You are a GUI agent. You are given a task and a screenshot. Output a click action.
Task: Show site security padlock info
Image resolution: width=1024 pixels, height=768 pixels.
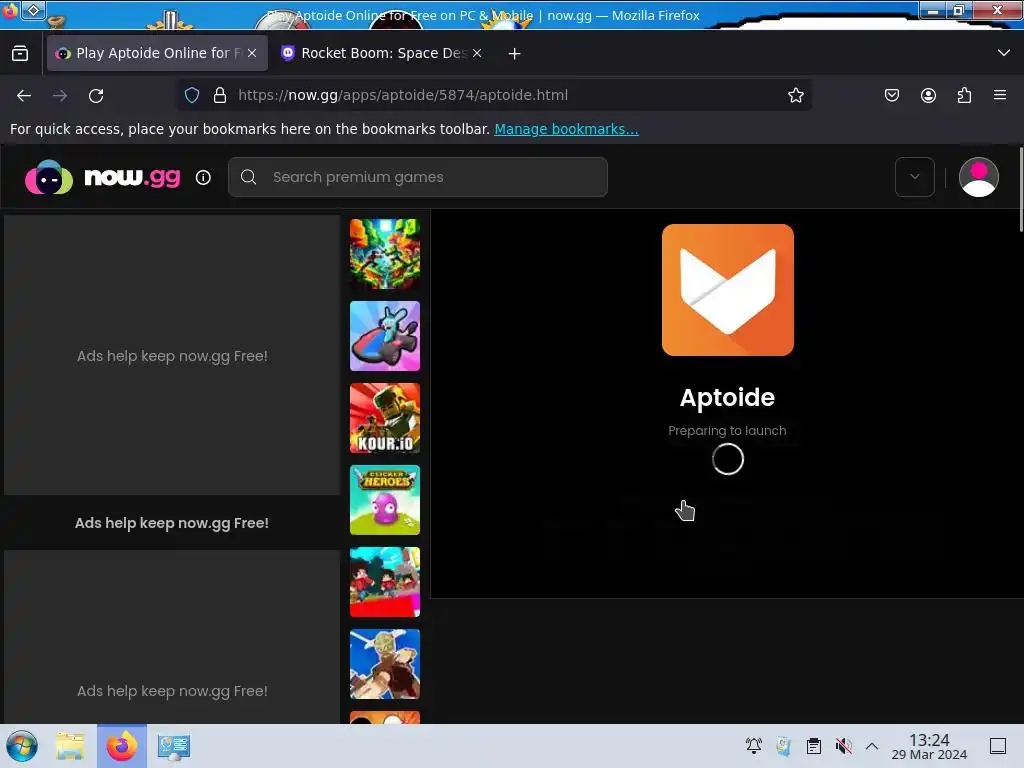pyautogui.click(x=220, y=95)
